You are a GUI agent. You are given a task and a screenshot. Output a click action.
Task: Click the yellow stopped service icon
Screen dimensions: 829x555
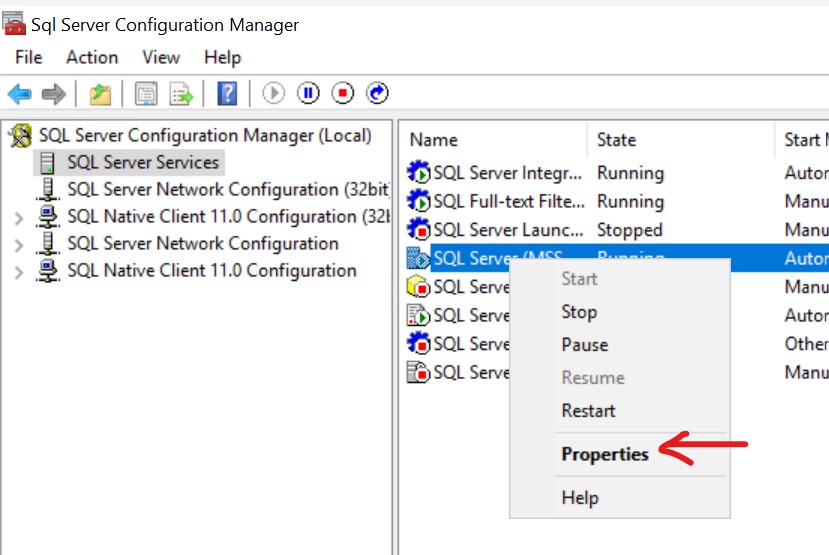tap(418, 286)
